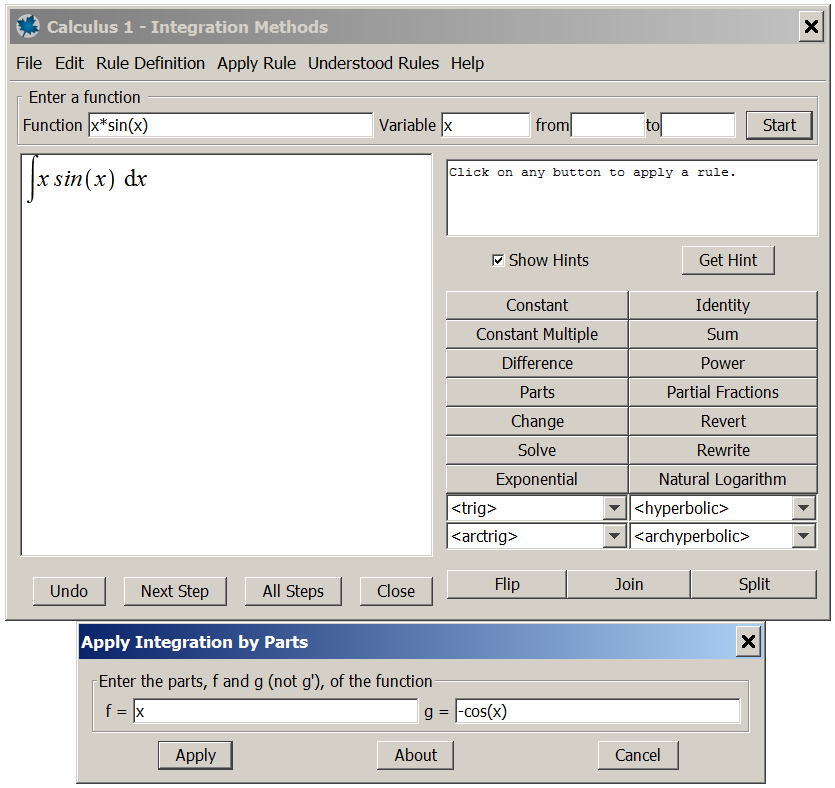The image size is (835, 788).
Task: Select the Constant Multiple rule button
Action: pyautogui.click(x=536, y=335)
